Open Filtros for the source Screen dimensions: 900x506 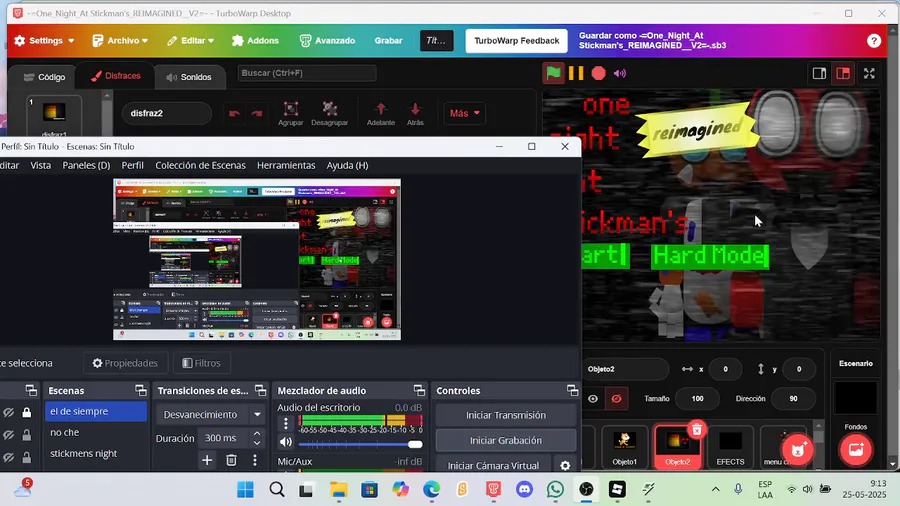click(x=201, y=363)
